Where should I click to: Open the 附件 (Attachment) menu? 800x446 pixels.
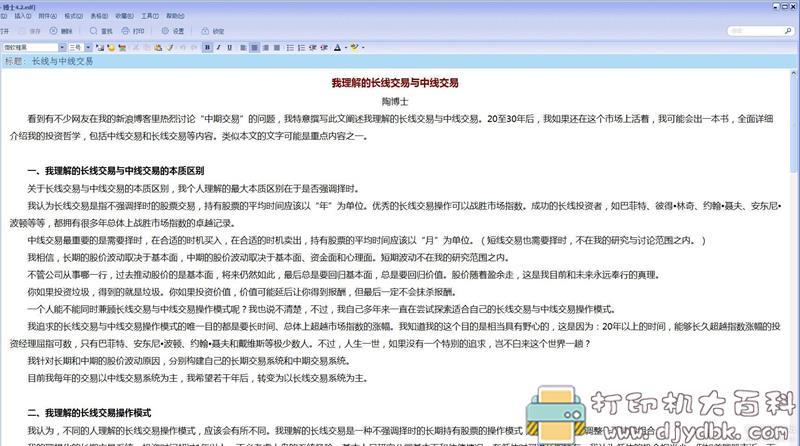tap(47, 16)
